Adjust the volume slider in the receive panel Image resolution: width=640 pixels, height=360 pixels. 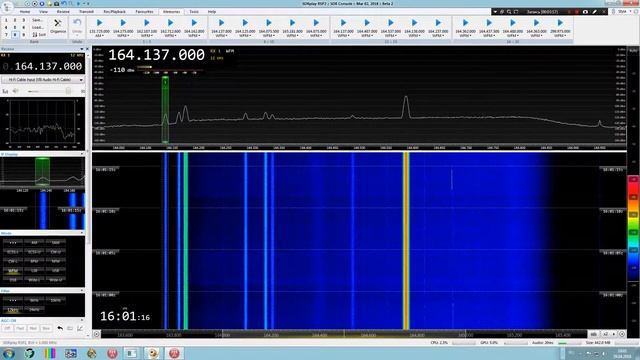point(49,91)
